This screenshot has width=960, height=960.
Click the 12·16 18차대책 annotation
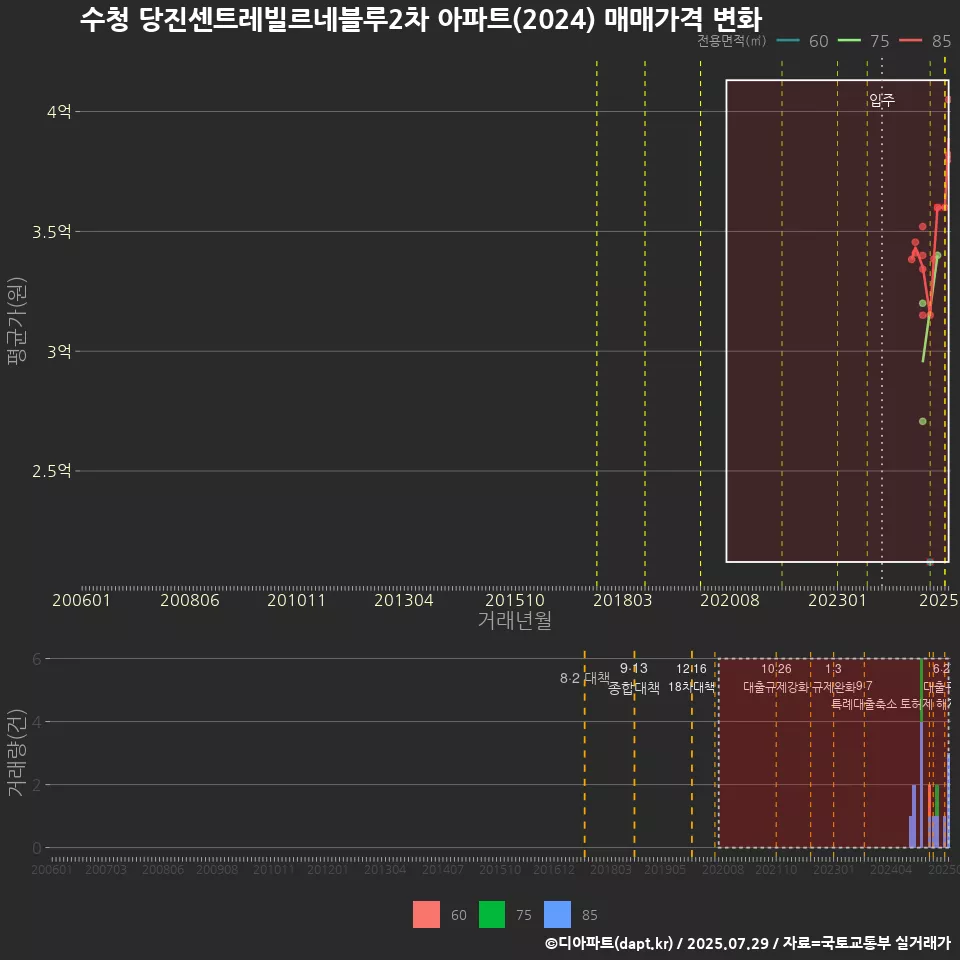(691, 678)
